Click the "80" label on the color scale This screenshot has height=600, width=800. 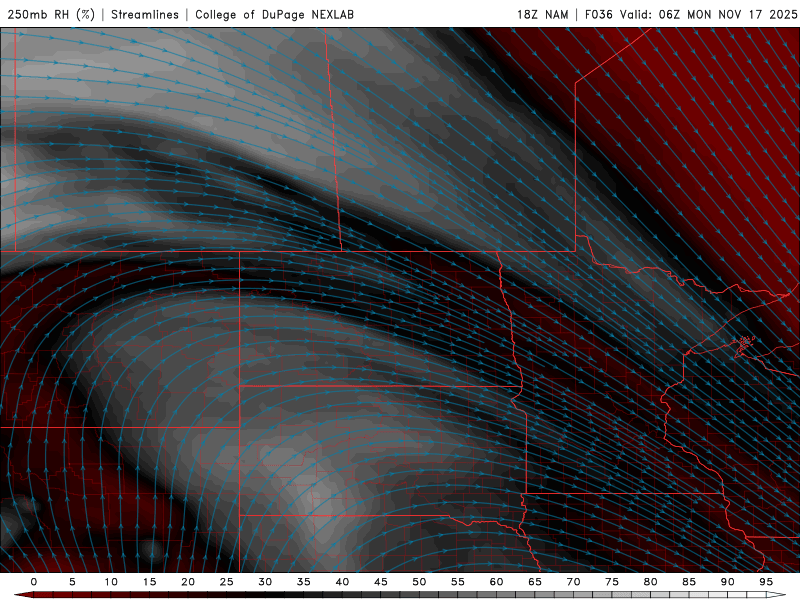pyautogui.click(x=650, y=582)
